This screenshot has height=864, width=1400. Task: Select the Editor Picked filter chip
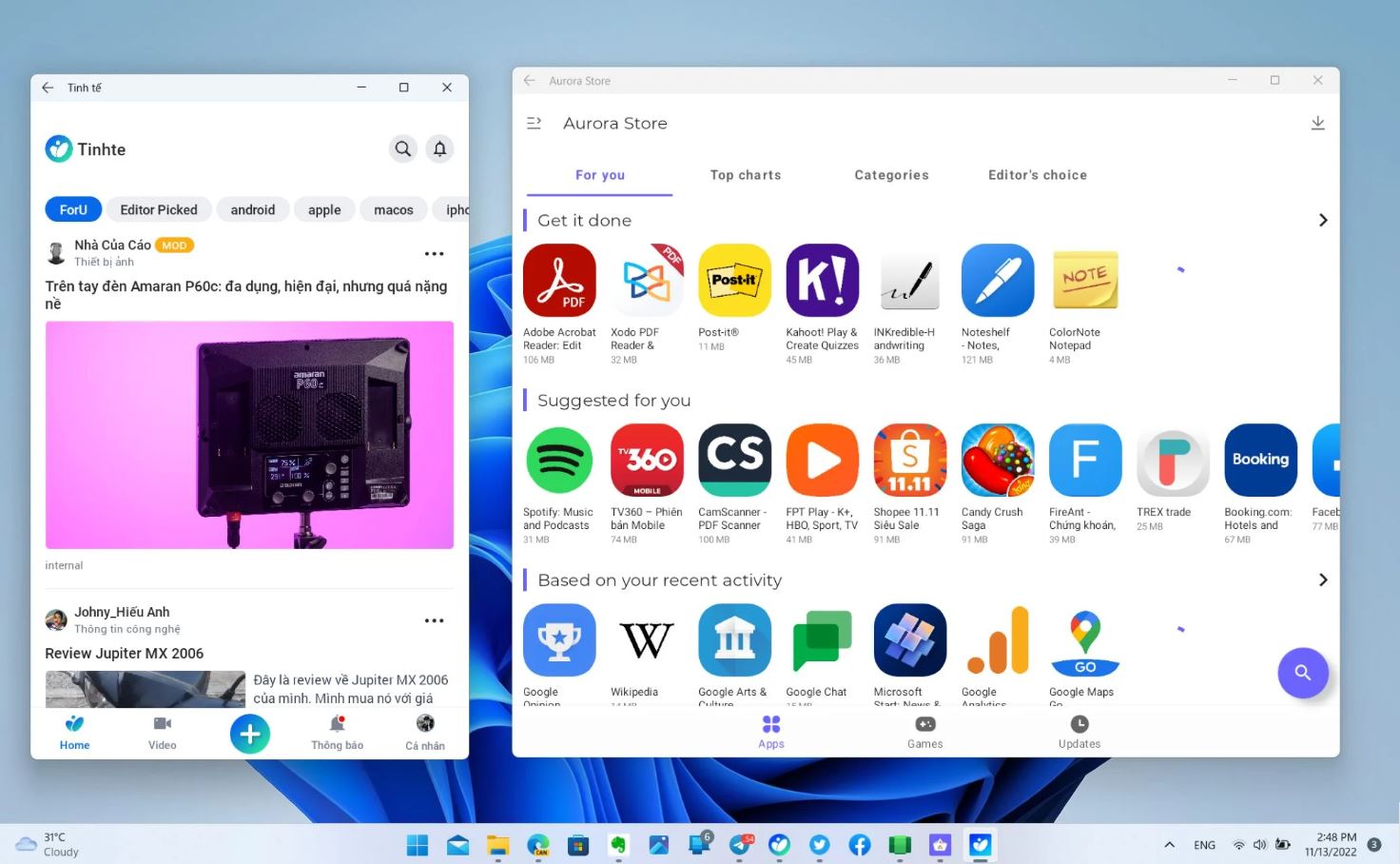(x=159, y=209)
